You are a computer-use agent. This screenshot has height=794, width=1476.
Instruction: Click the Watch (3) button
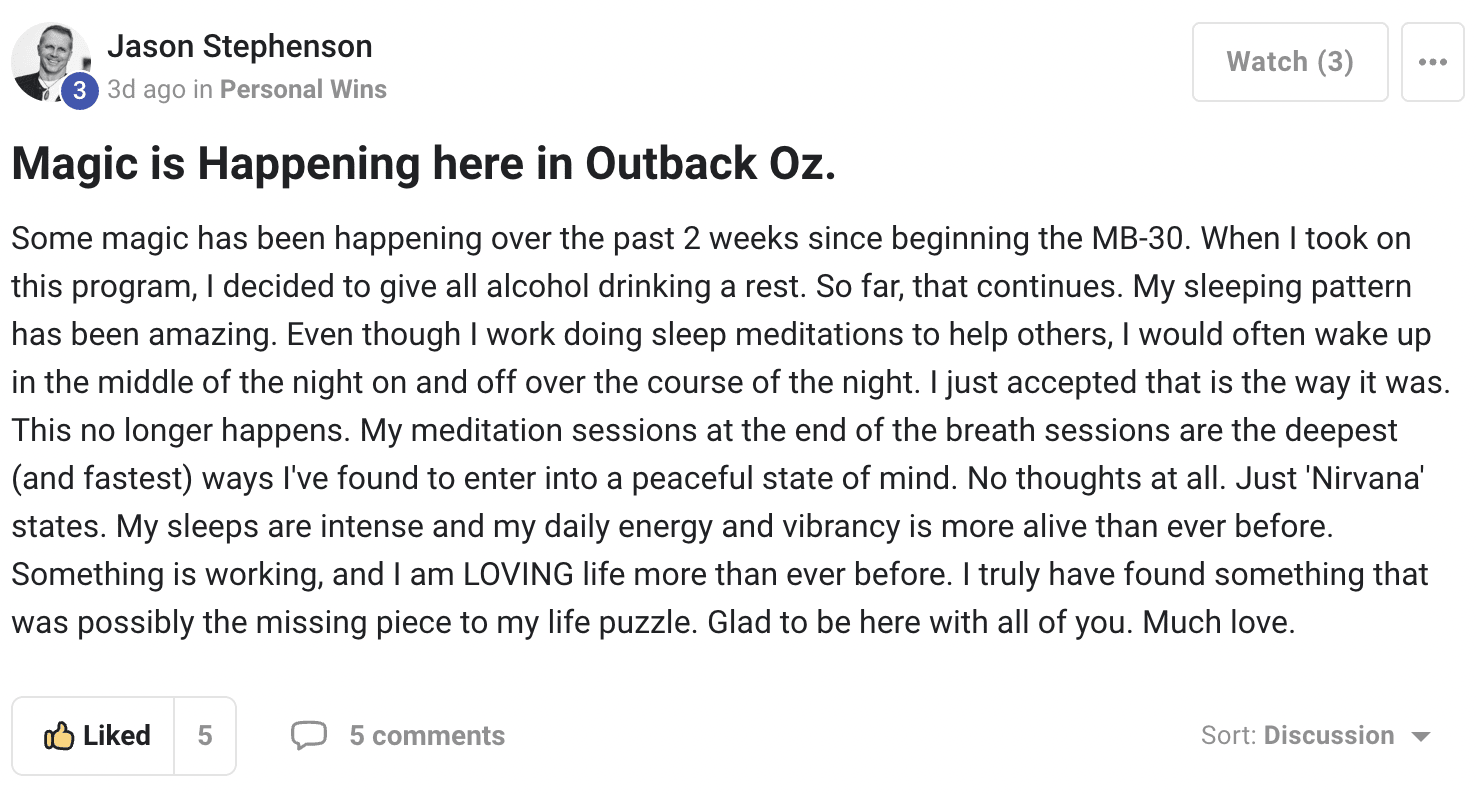1290,62
